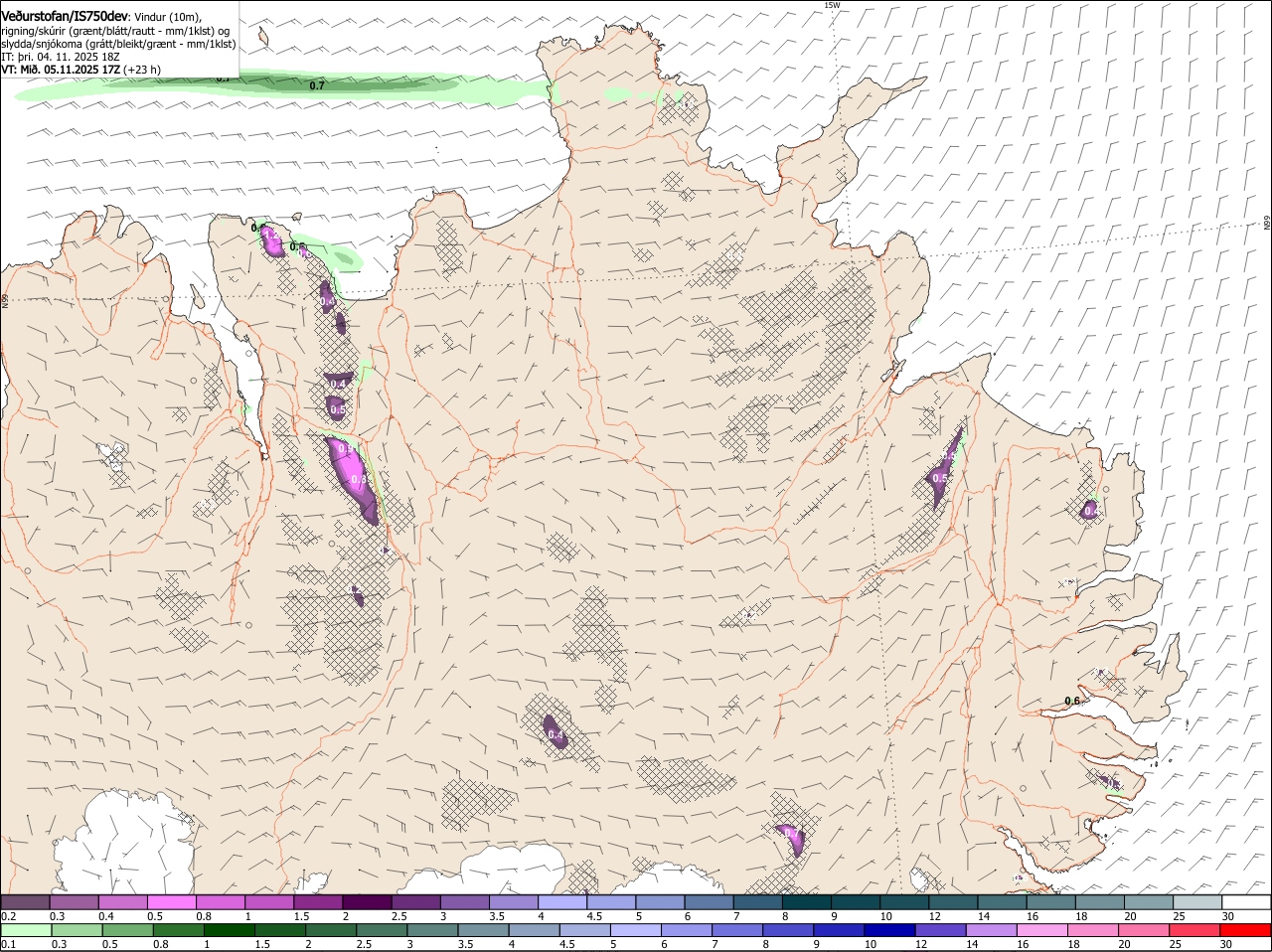Choose the darkest green 1 swatch in lower legend
Viewport: 1272px width, 952px height.
pyautogui.click(x=229, y=930)
